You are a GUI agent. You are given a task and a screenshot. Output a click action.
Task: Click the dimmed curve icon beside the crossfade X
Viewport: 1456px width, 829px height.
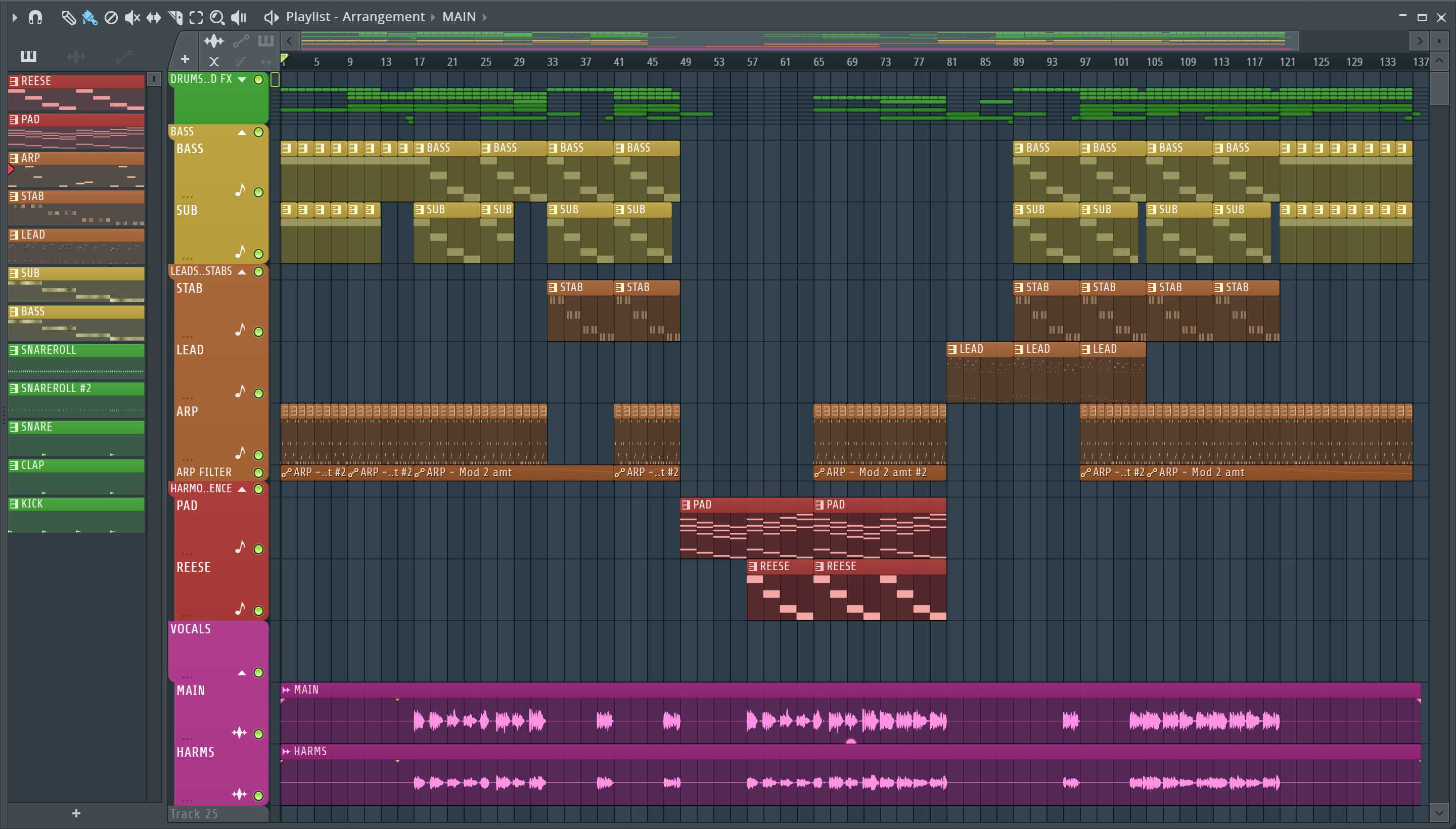241,62
